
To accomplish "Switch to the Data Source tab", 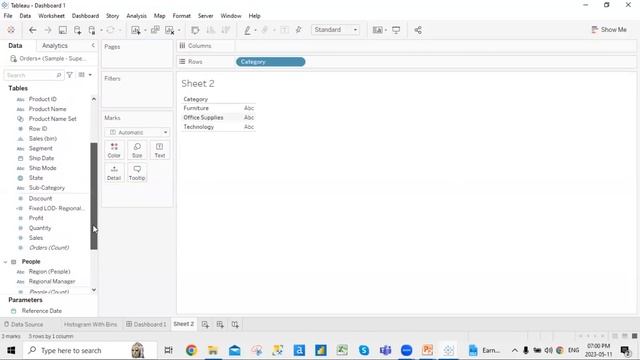I will tap(23, 324).
